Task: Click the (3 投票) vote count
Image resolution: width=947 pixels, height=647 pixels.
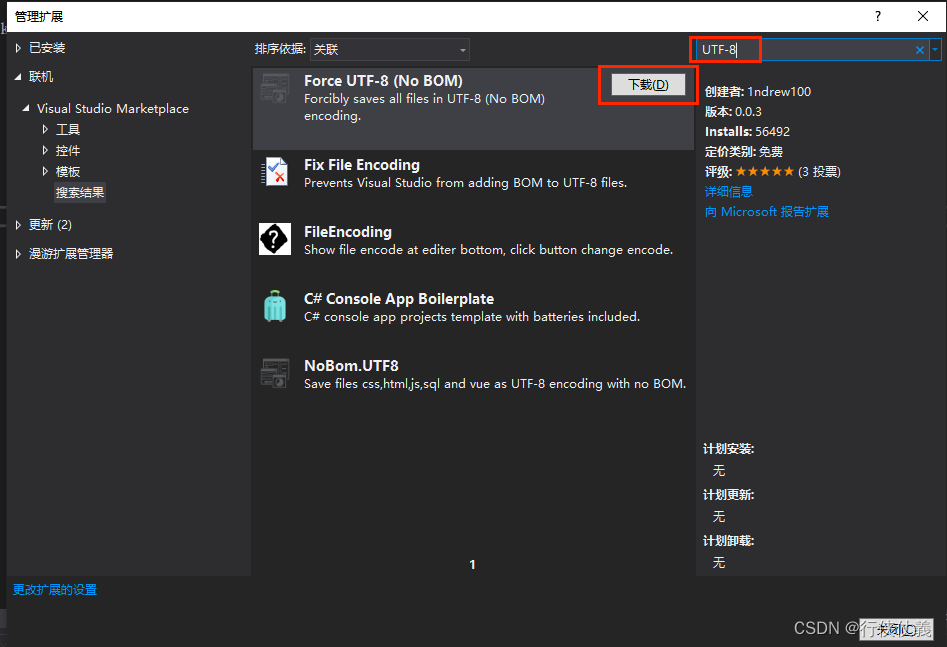Action: 819,172
